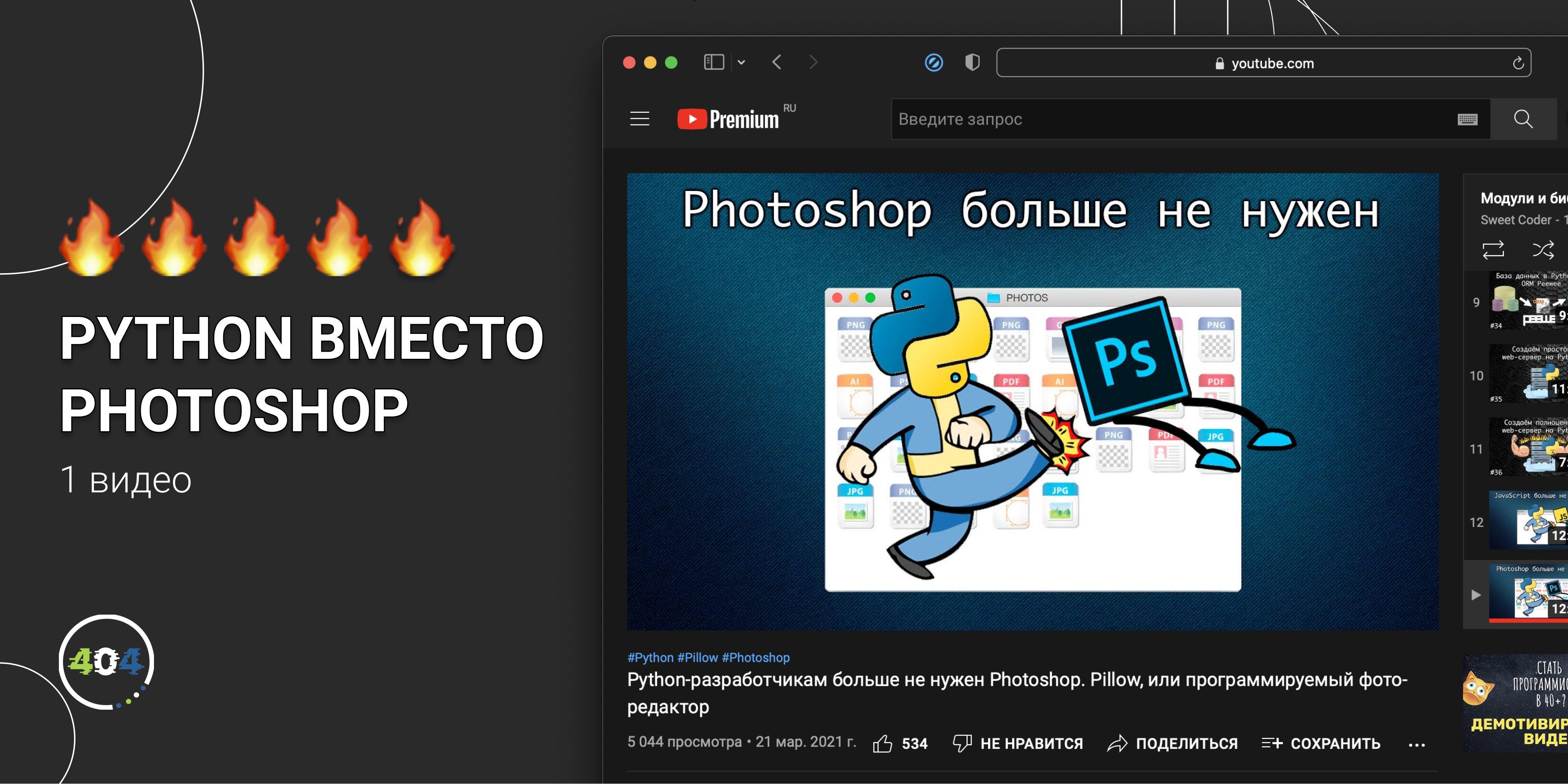The image size is (1568, 784).
Task: Open the Safari sidebar toggle
Action: tap(713, 62)
